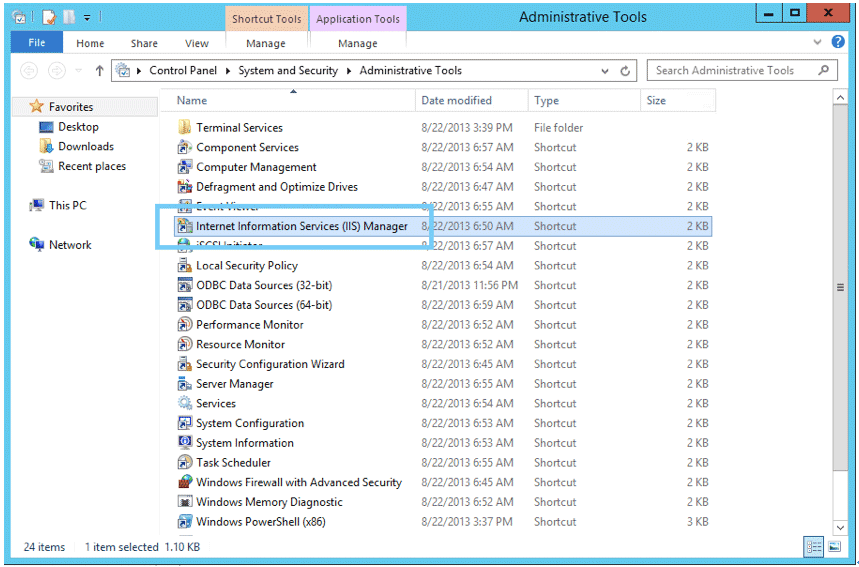The image size is (859, 567).
Task: Open the recent locations dropdown arrow
Action: pyautogui.click(x=78, y=71)
